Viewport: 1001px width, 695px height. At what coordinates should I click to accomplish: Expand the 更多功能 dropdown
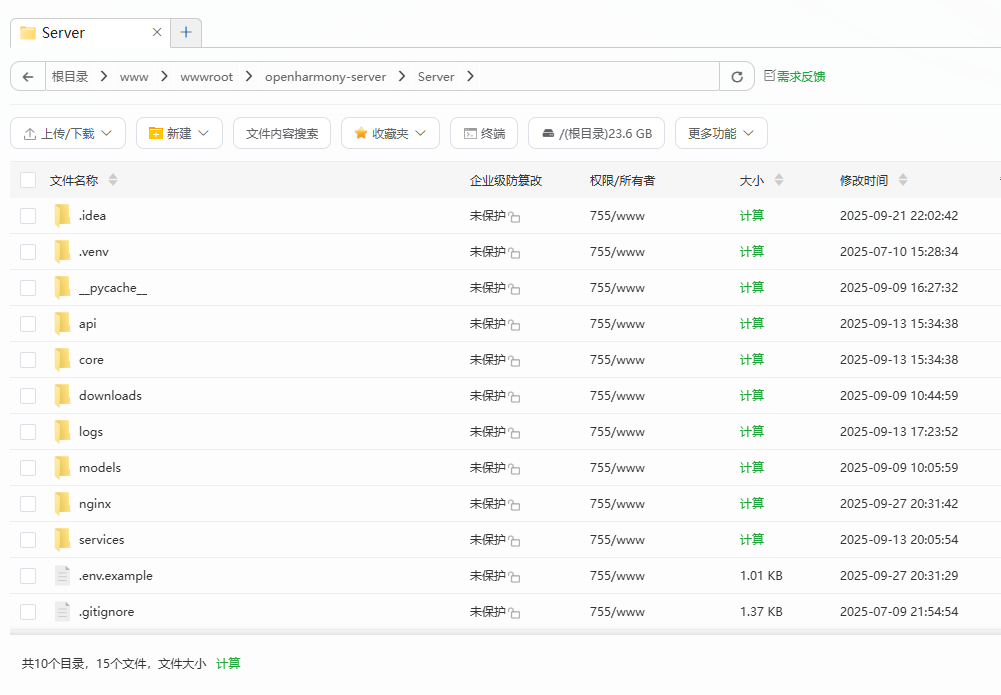[x=721, y=133]
